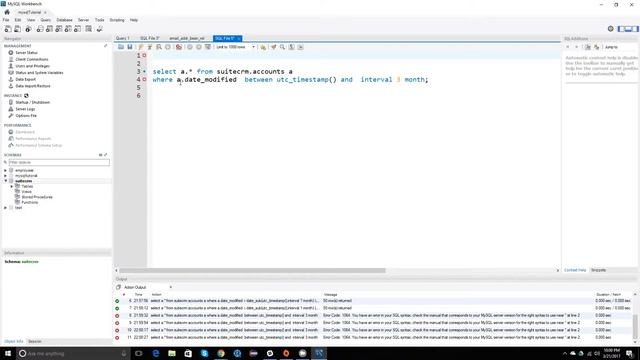Create a new table via the main toolbar icon
Viewport: 640px width, 360px height.
tap(49, 29)
